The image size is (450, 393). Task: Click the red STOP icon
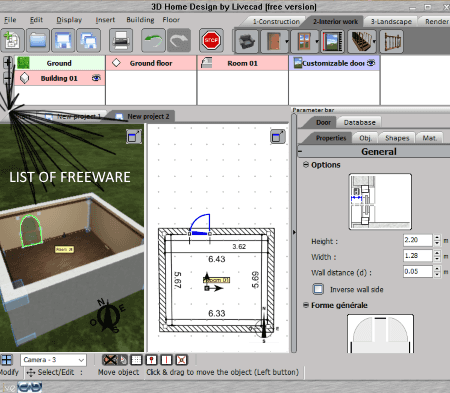(211, 41)
